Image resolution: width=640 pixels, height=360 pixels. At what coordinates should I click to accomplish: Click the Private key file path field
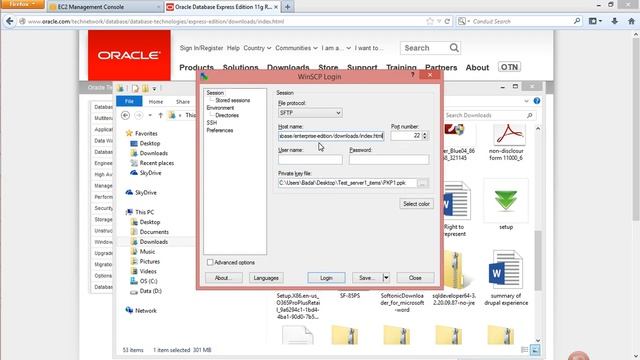click(x=347, y=183)
